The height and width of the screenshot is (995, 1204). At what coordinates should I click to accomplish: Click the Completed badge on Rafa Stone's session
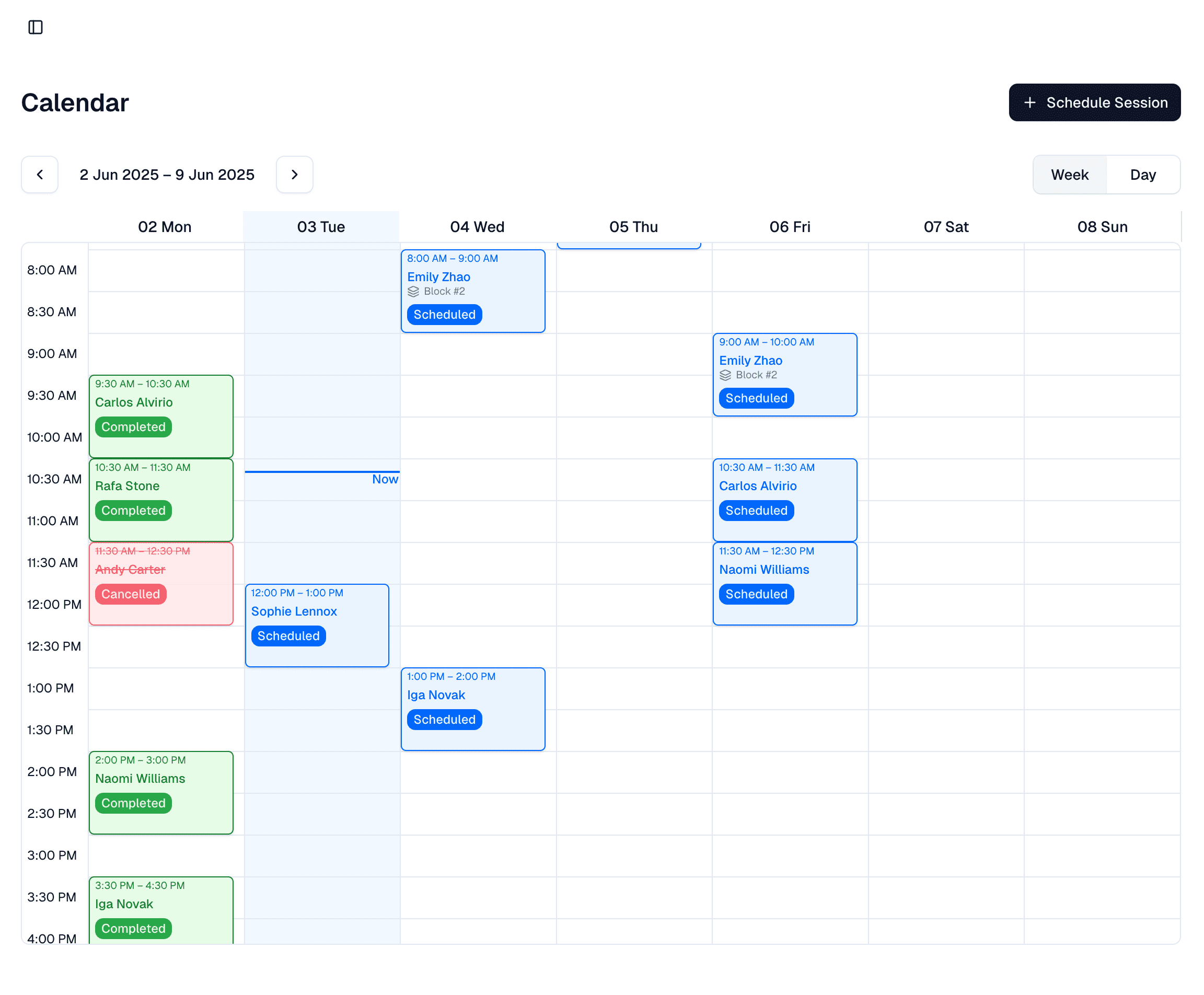(x=133, y=510)
